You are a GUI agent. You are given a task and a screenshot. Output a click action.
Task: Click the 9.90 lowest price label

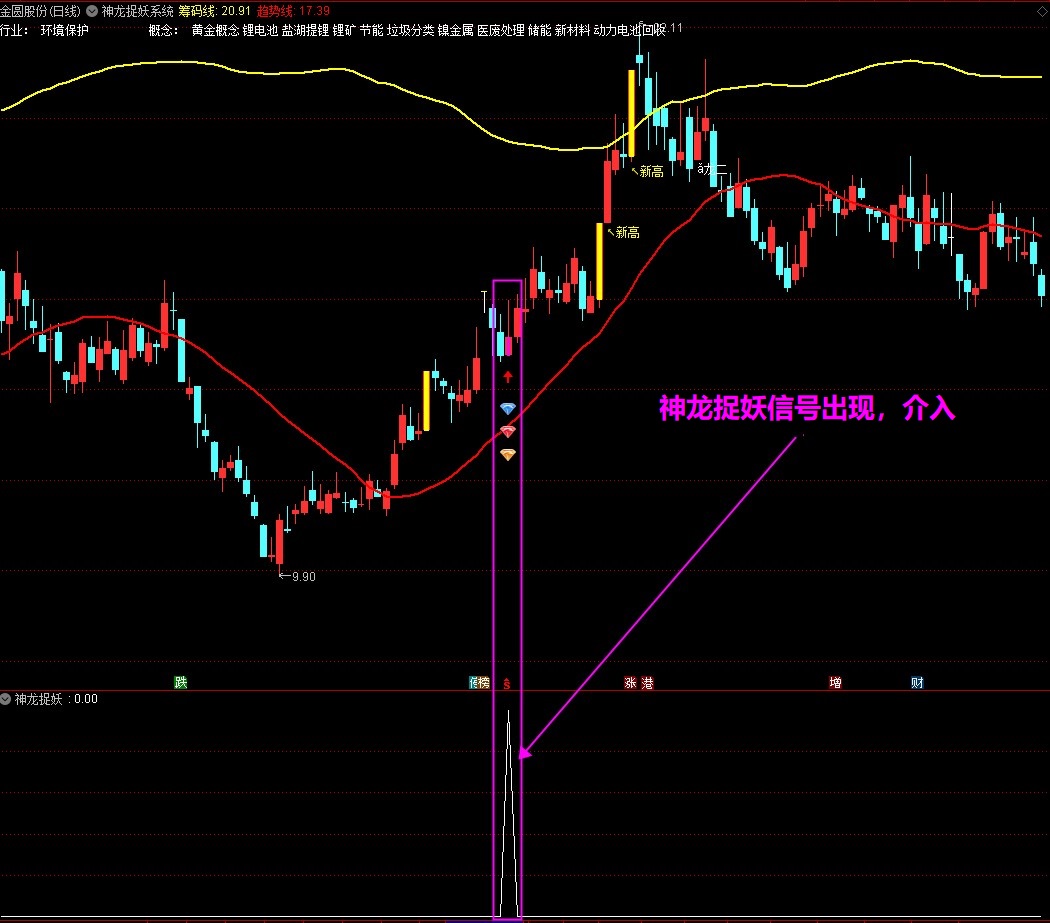[x=303, y=577]
